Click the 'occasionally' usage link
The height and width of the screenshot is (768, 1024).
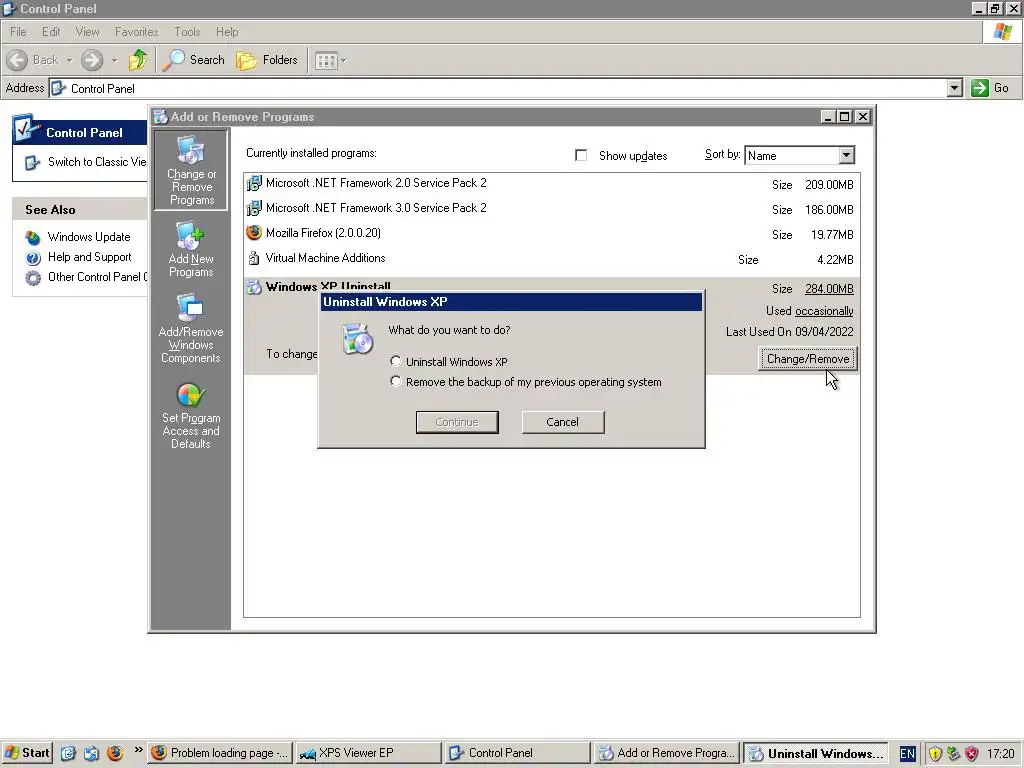click(824, 311)
